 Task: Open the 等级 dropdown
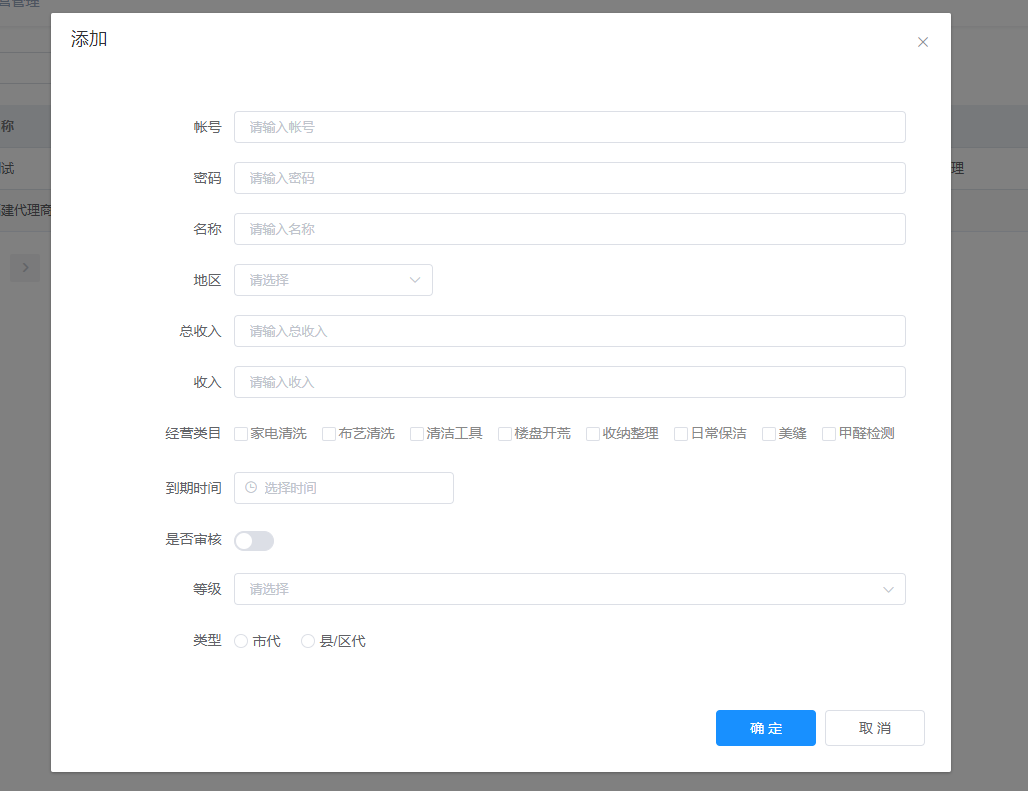(x=570, y=589)
